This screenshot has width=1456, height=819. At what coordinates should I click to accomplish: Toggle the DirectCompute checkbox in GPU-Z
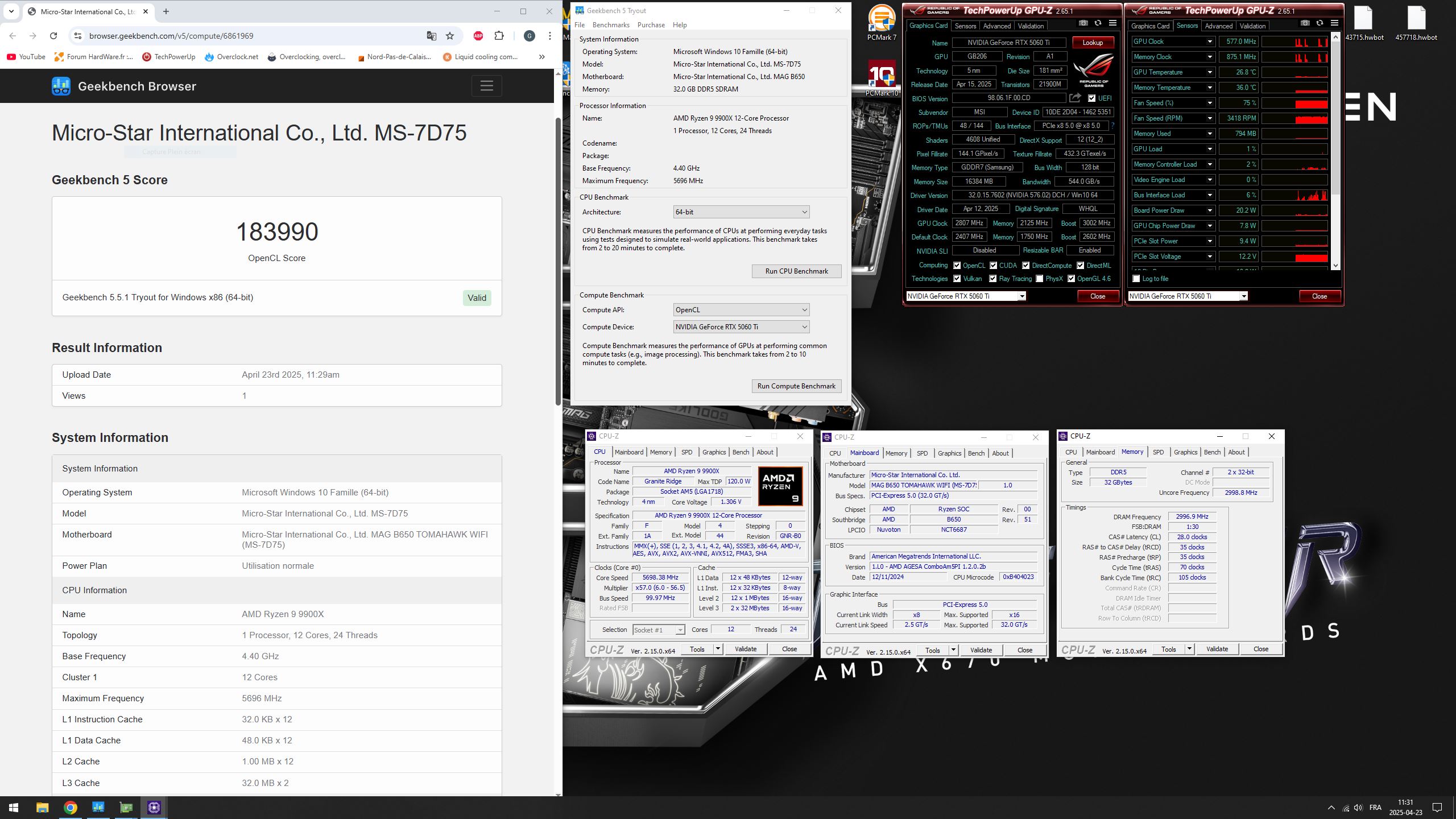[x=1025, y=266]
